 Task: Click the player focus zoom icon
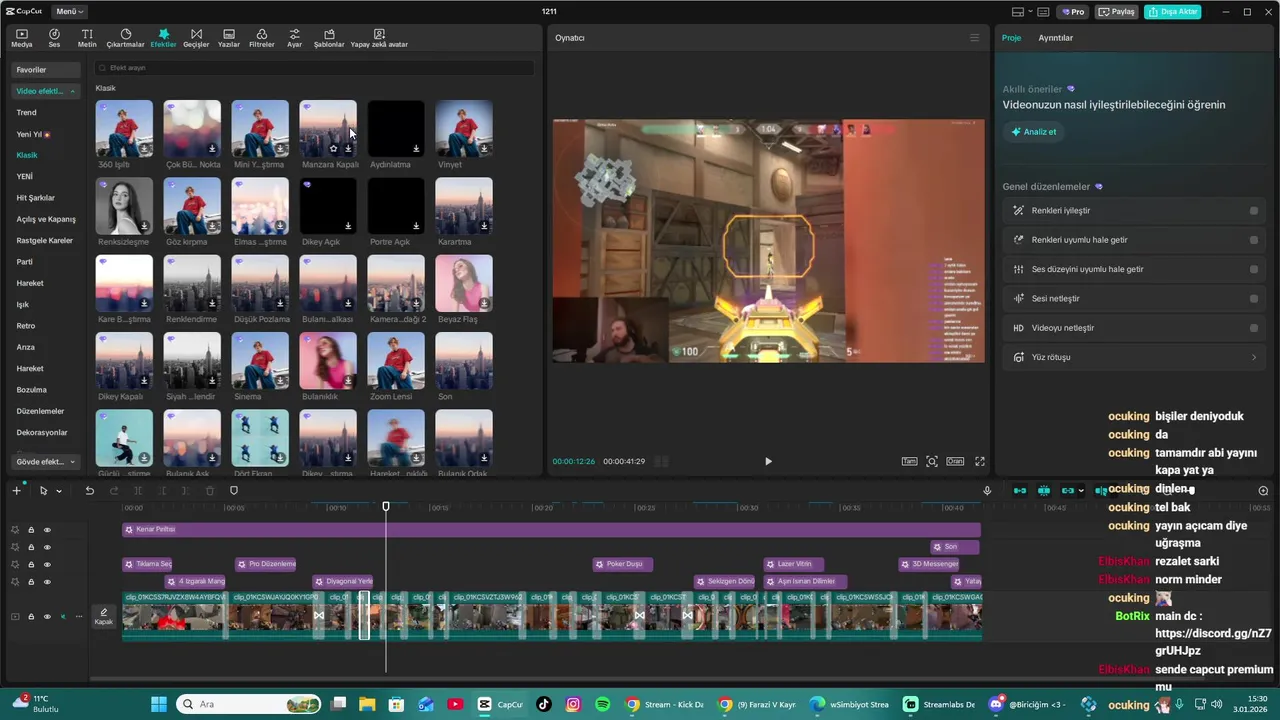932,461
